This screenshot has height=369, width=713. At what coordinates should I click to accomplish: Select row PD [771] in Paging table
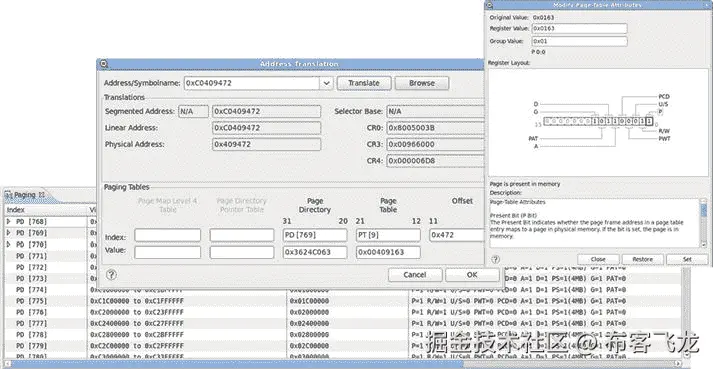click(45, 256)
